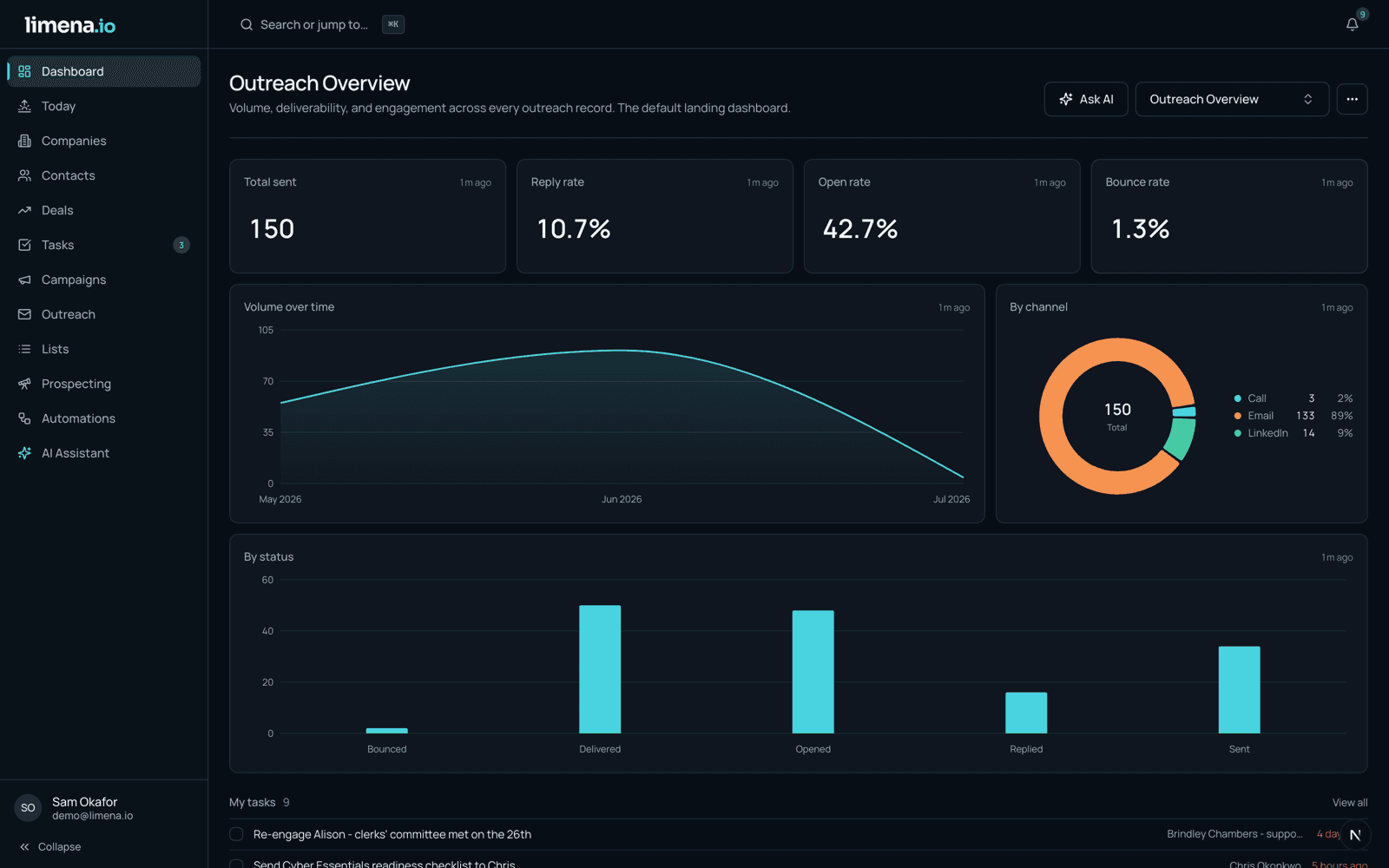
Task: Open the Dashboard menu item
Action: click(x=104, y=71)
